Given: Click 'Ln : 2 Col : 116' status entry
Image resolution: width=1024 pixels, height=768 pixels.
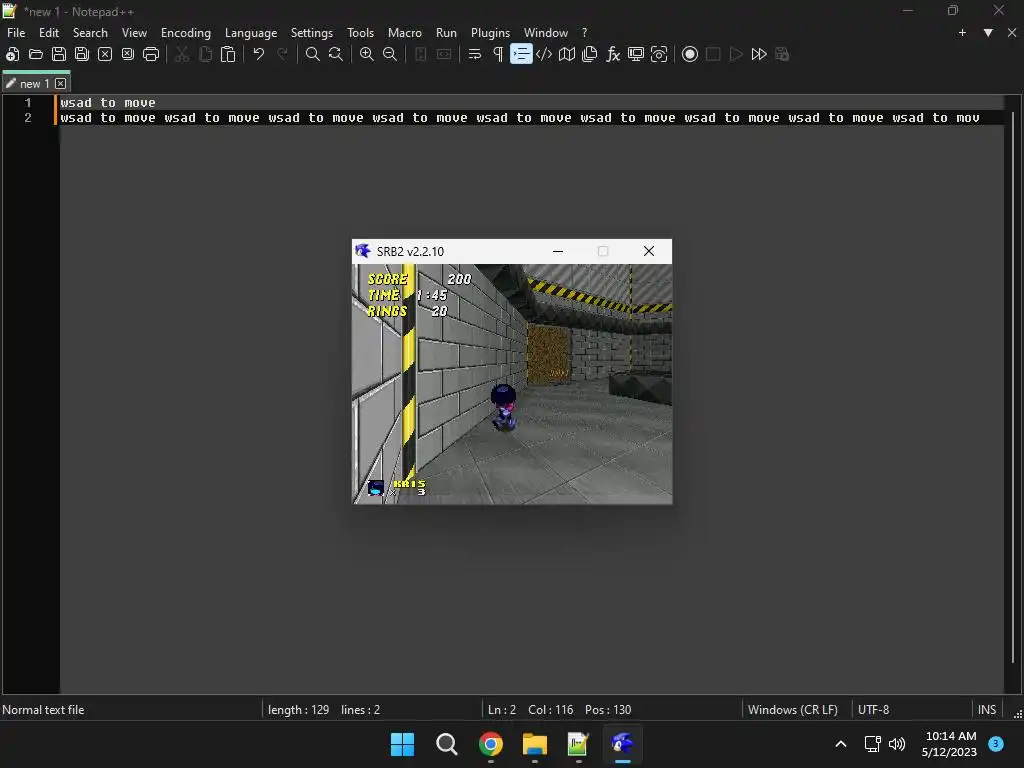Looking at the screenshot, I should (530, 710).
